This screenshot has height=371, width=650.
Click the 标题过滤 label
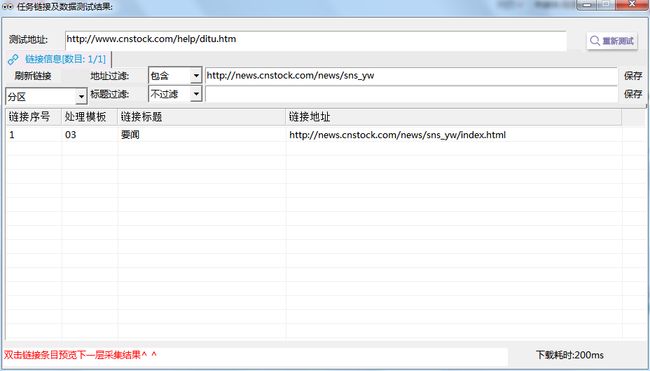point(109,94)
